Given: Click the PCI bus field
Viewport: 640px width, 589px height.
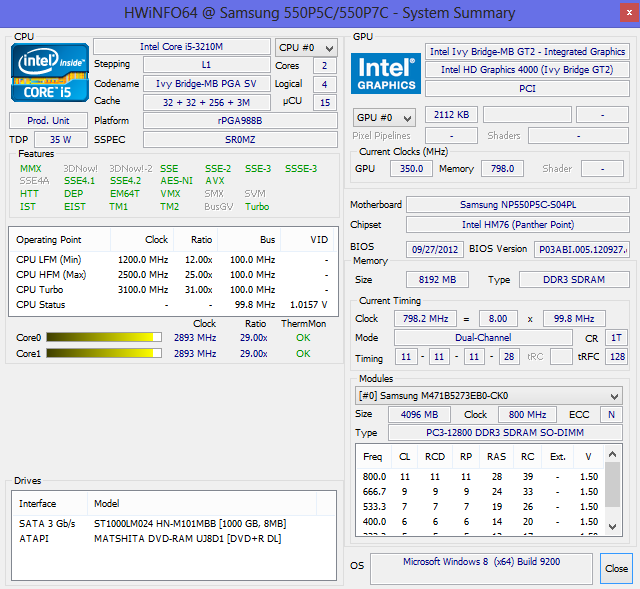Looking at the screenshot, I should pyautogui.click(x=527, y=89).
